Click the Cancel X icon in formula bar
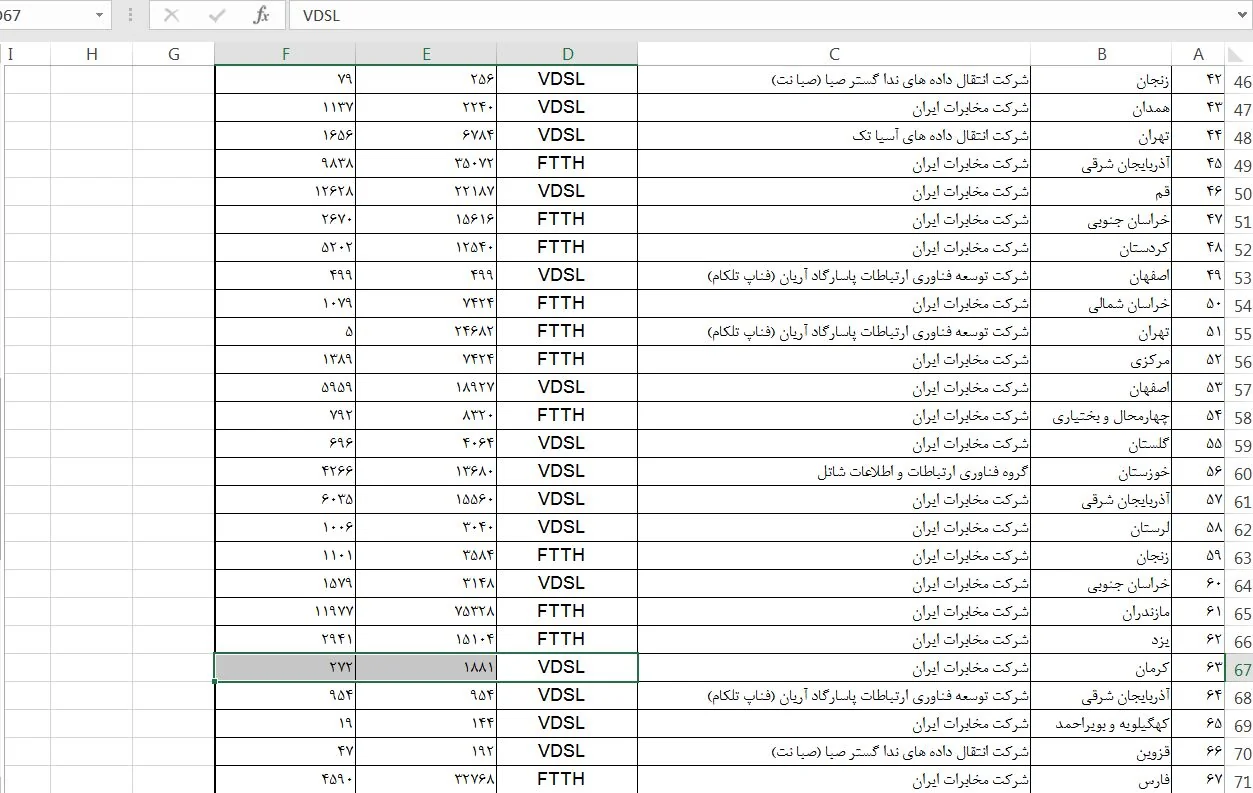 (171, 15)
